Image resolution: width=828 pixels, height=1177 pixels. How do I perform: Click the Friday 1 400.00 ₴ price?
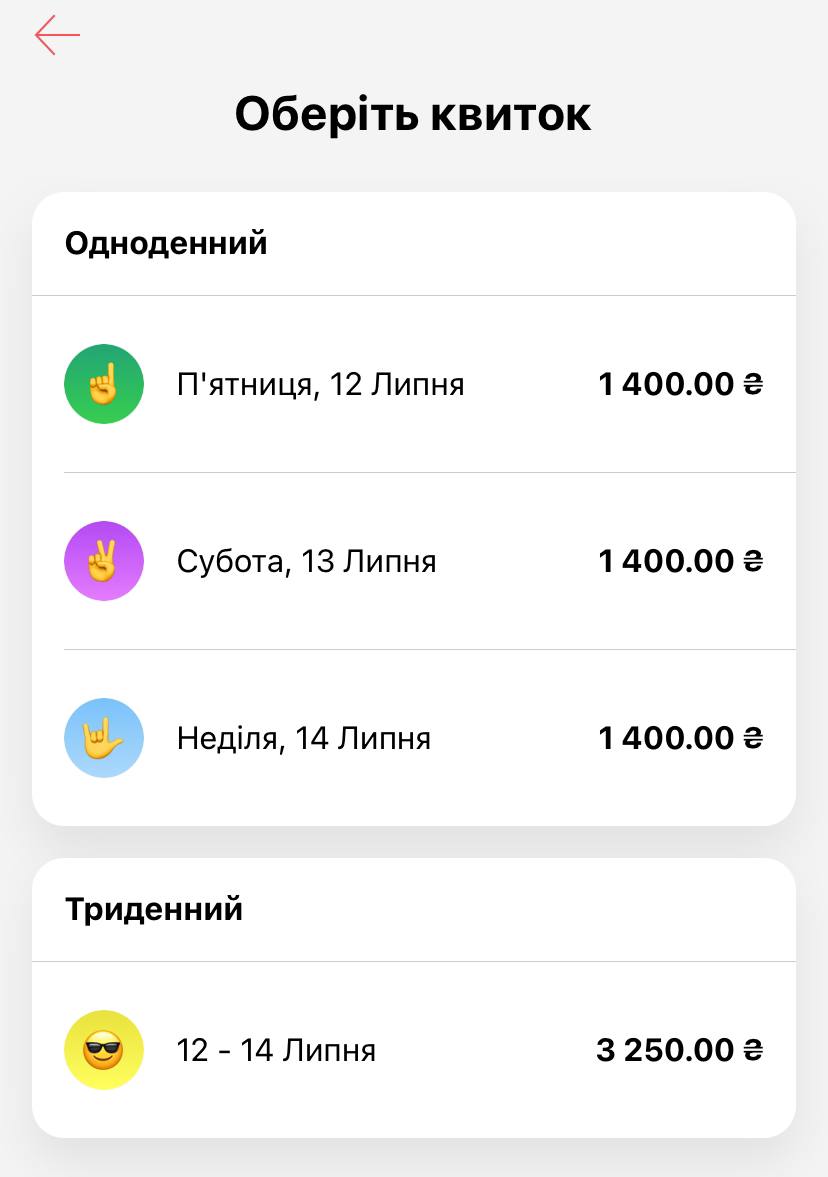(x=666, y=384)
